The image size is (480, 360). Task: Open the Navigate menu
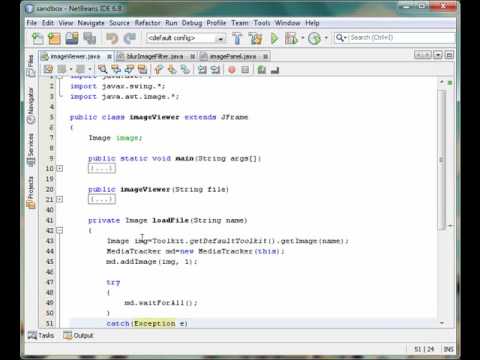coord(91,23)
